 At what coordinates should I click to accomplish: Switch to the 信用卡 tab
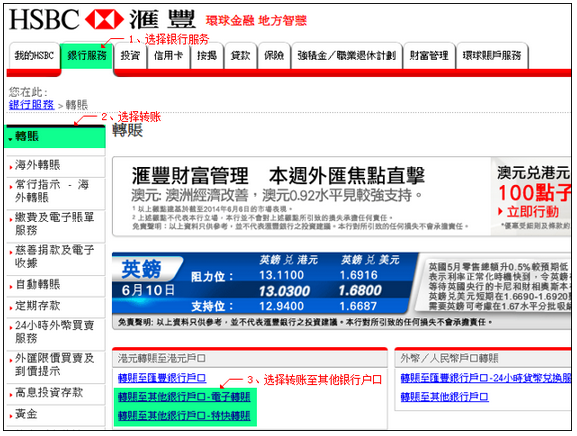169,56
